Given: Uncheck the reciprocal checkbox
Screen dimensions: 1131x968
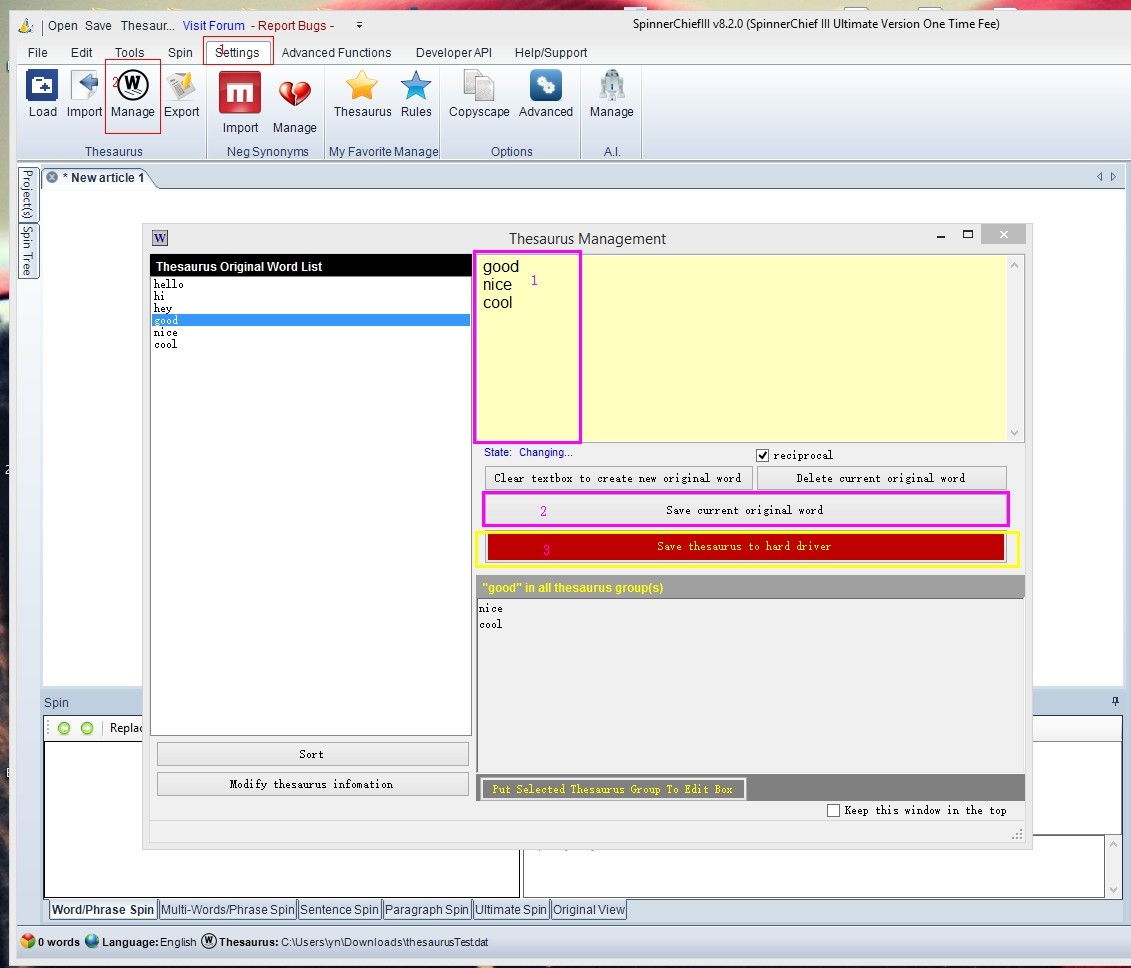Looking at the screenshot, I should [763, 455].
